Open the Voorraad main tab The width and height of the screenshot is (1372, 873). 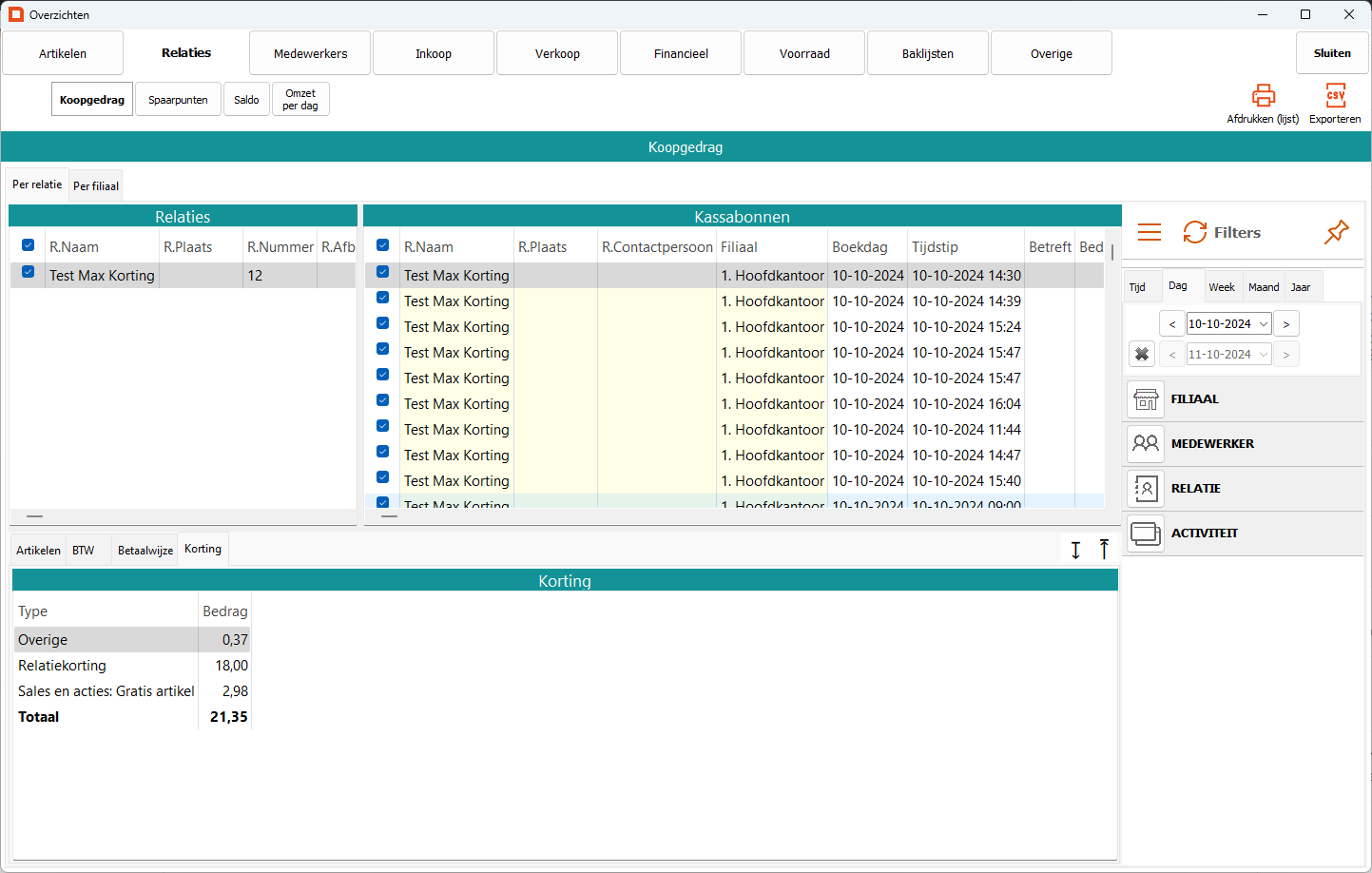pyautogui.click(x=804, y=53)
